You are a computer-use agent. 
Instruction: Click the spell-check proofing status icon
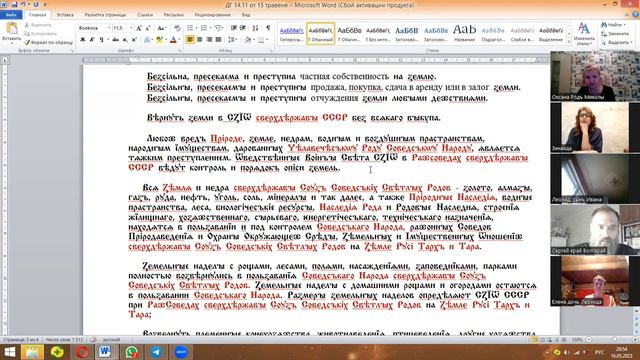[x=93, y=340]
